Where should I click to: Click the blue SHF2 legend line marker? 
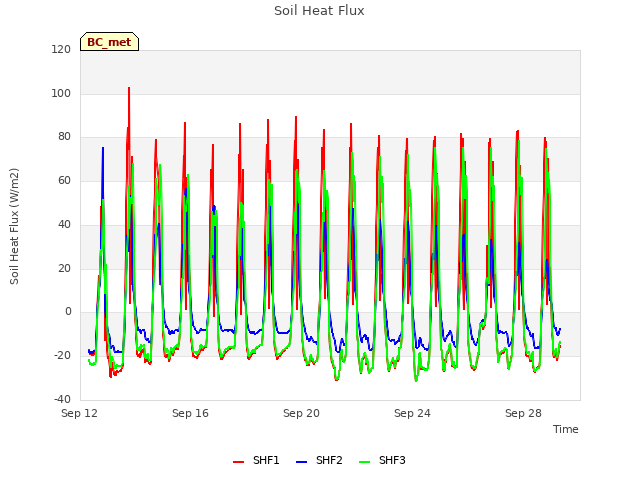tap(301, 462)
